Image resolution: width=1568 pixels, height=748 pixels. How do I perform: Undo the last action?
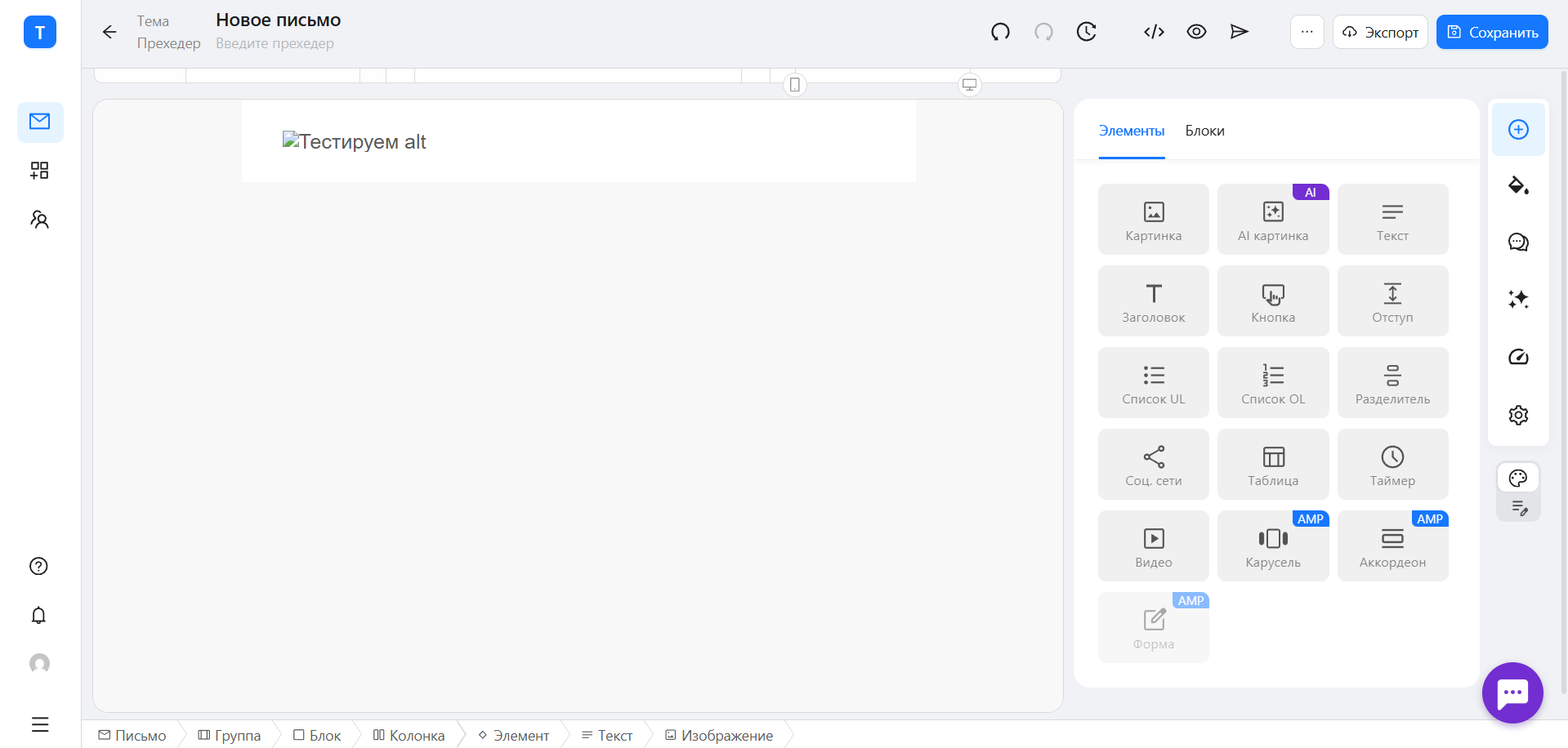pyautogui.click(x=1000, y=32)
